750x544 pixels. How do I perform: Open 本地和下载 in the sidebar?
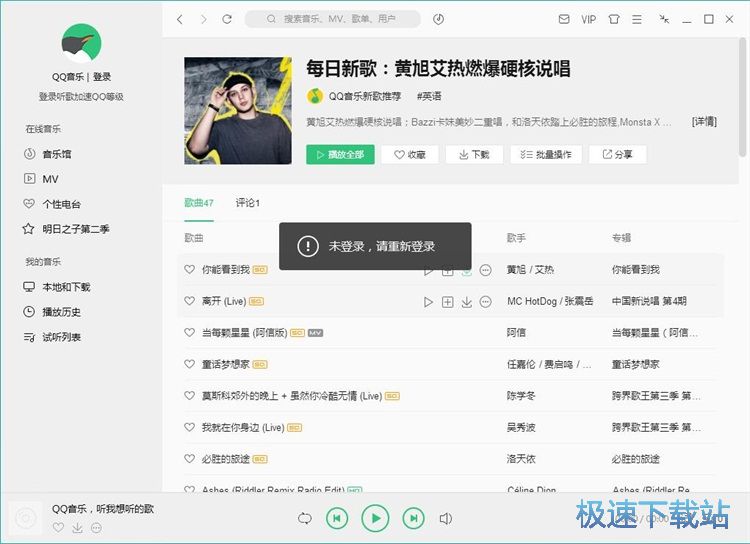click(57, 287)
